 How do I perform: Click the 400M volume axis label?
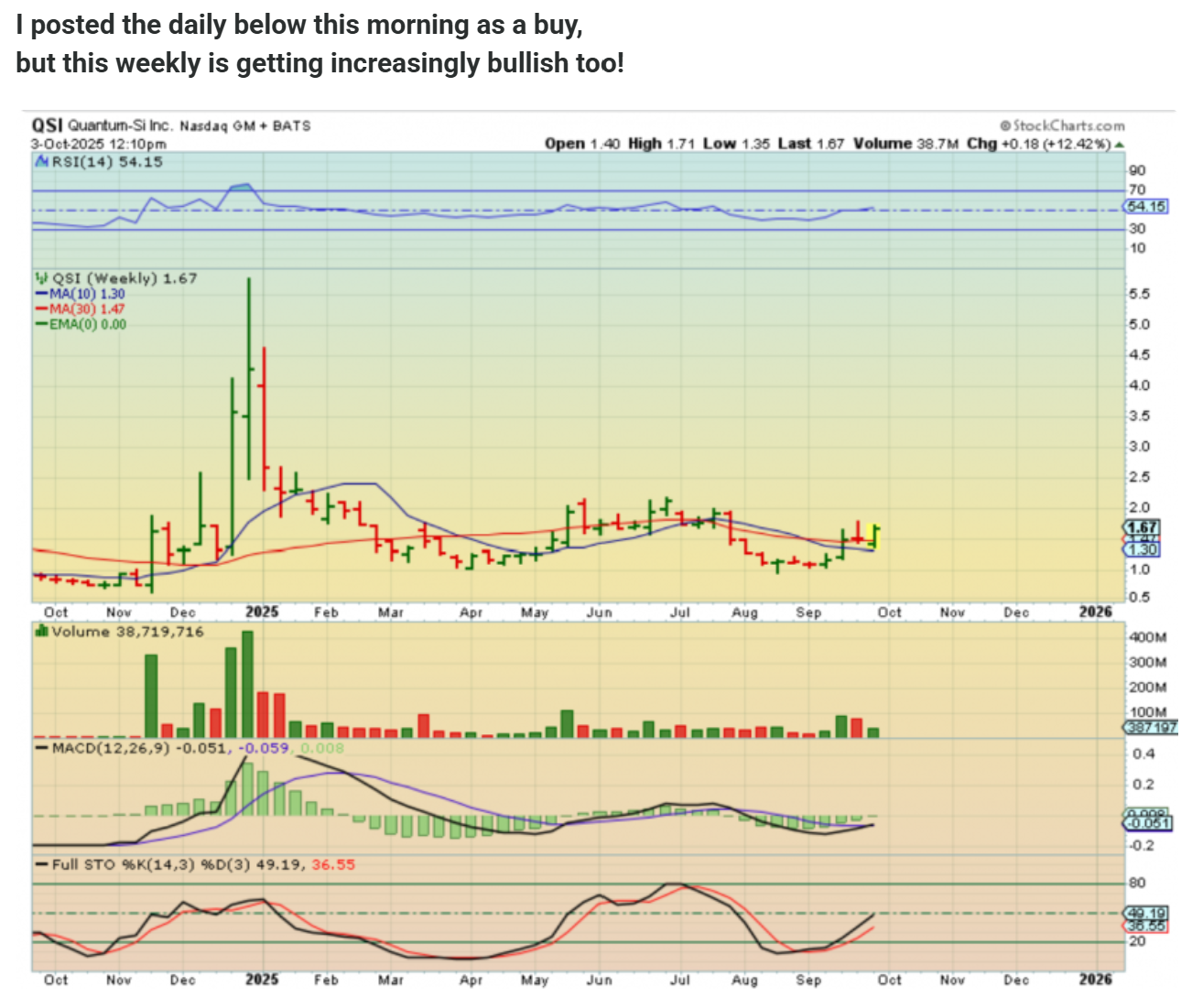coord(1148,637)
